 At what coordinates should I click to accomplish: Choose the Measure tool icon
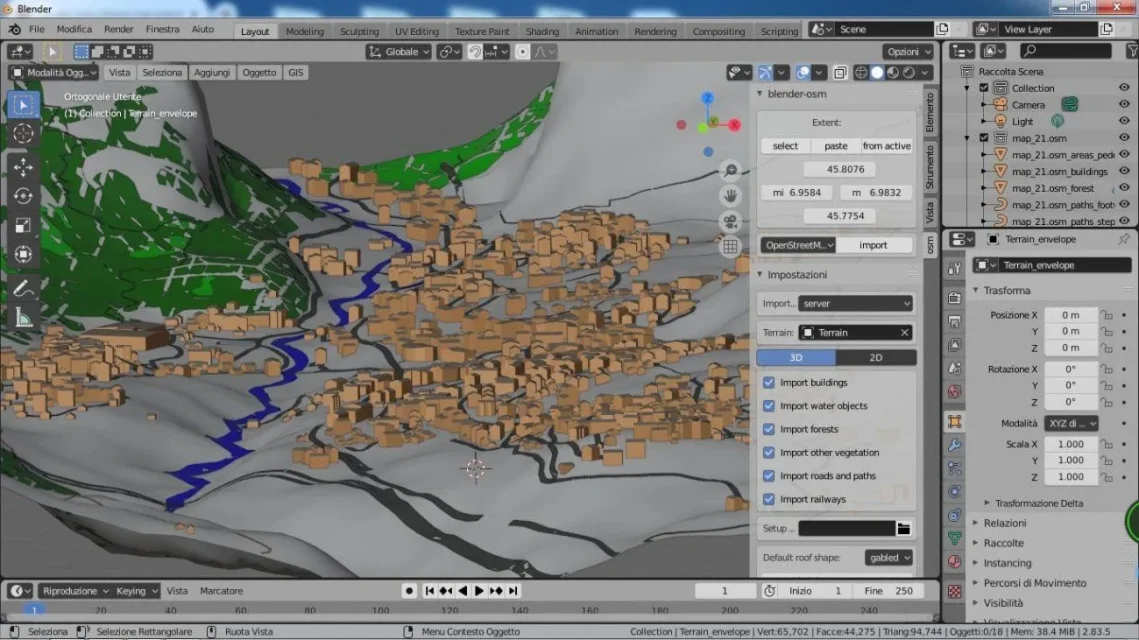[24, 318]
